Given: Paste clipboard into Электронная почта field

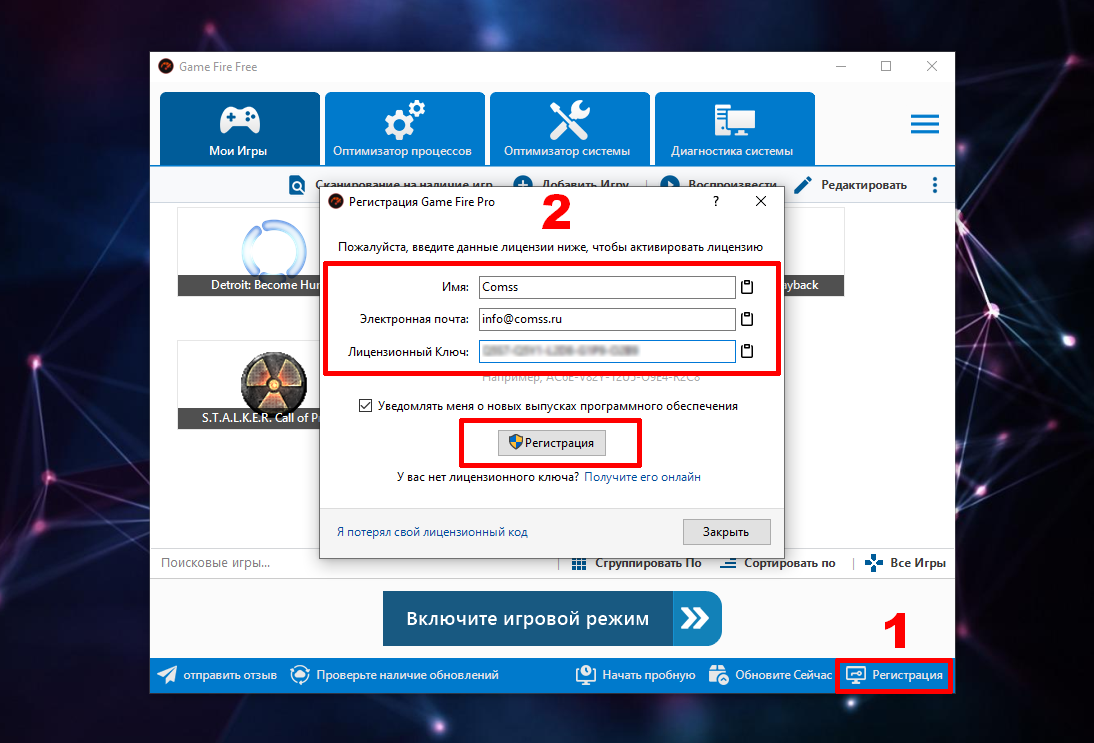Looking at the screenshot, I should click(747, 319).
